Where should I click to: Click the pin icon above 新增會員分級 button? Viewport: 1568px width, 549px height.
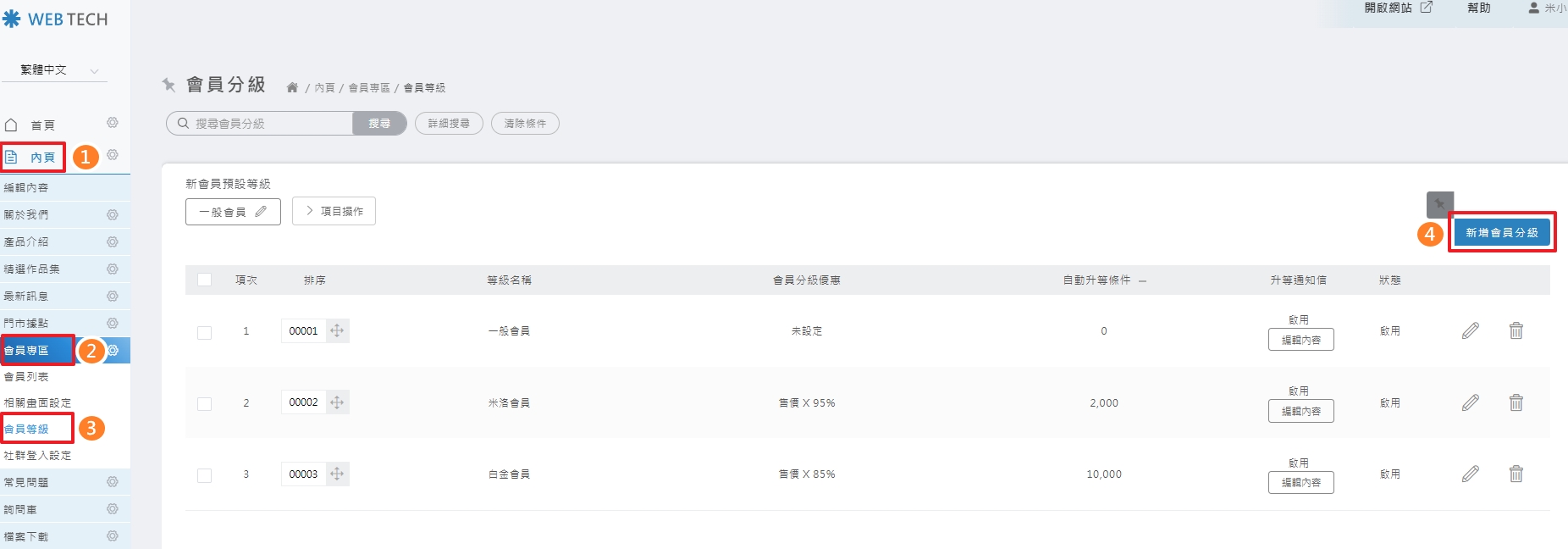click(x=1439, y=204)
